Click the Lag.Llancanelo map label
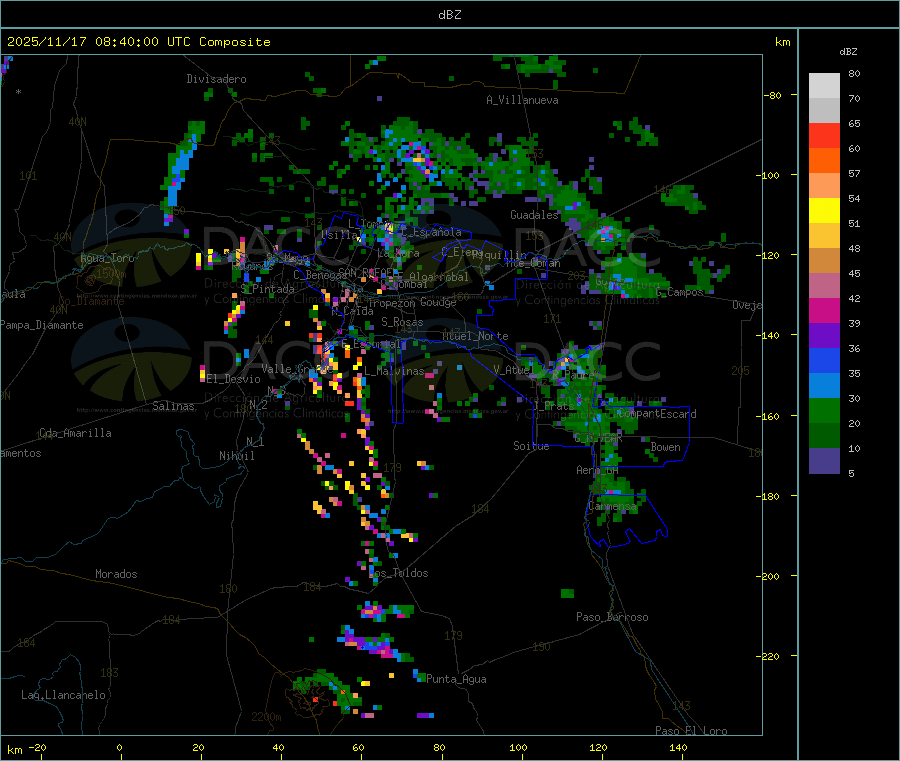This screenshot has width=900, height=761. [63, 695]
